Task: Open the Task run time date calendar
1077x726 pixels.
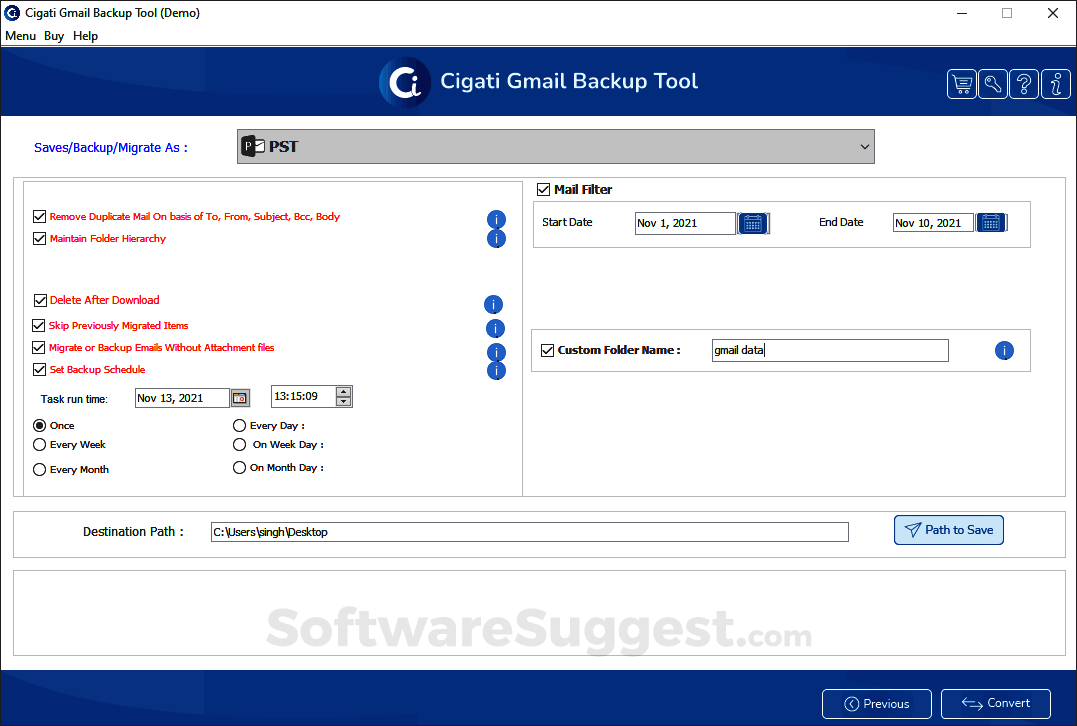Action: point(239,397)
